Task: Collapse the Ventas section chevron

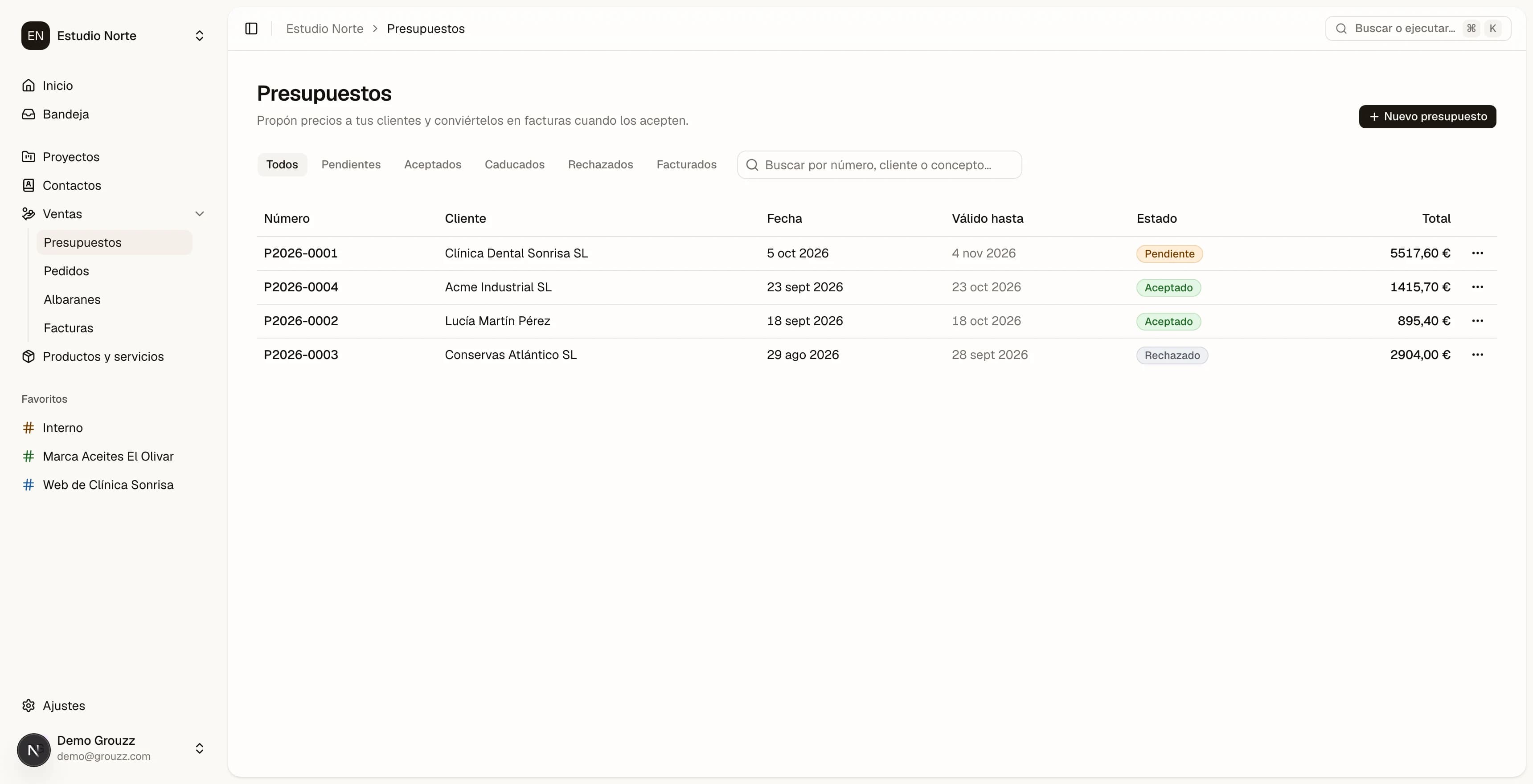Action: [199, 214]
